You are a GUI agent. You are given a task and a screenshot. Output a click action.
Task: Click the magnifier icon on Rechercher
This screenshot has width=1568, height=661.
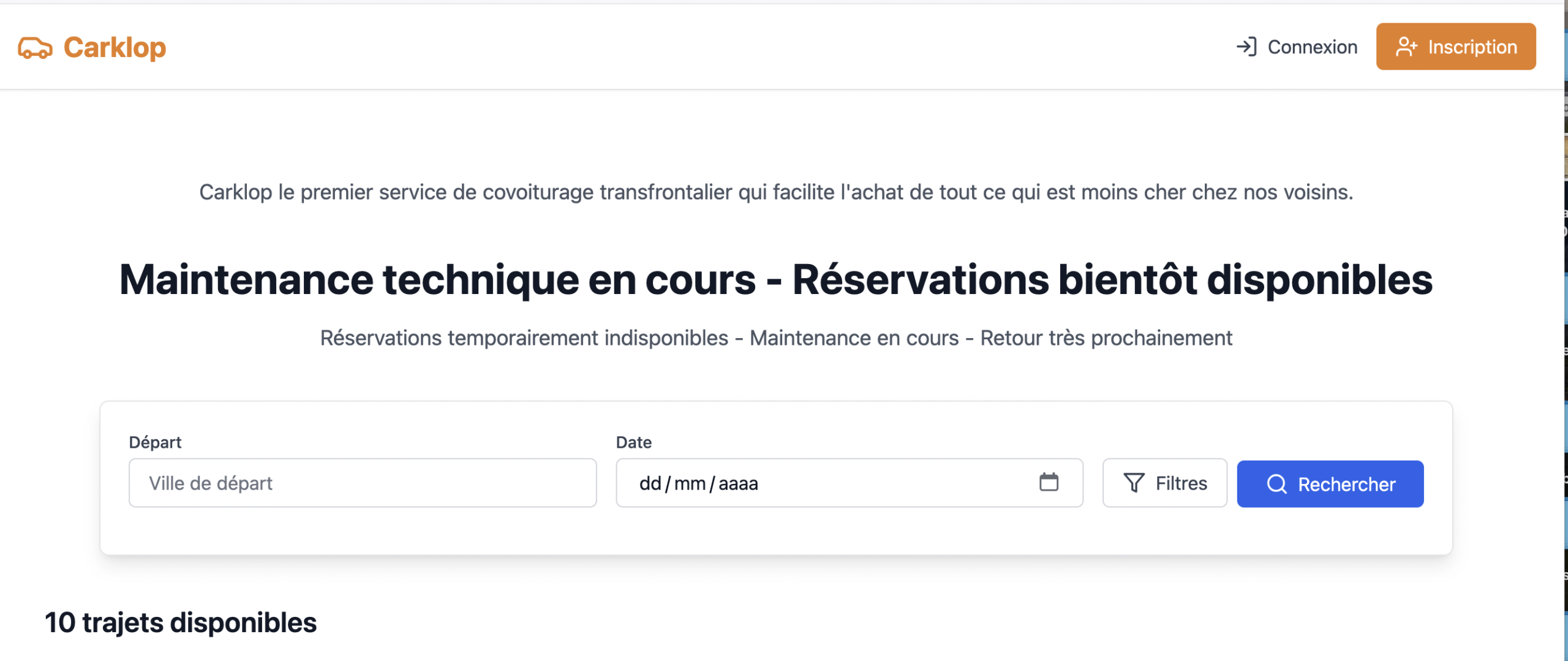[1276, 484]
